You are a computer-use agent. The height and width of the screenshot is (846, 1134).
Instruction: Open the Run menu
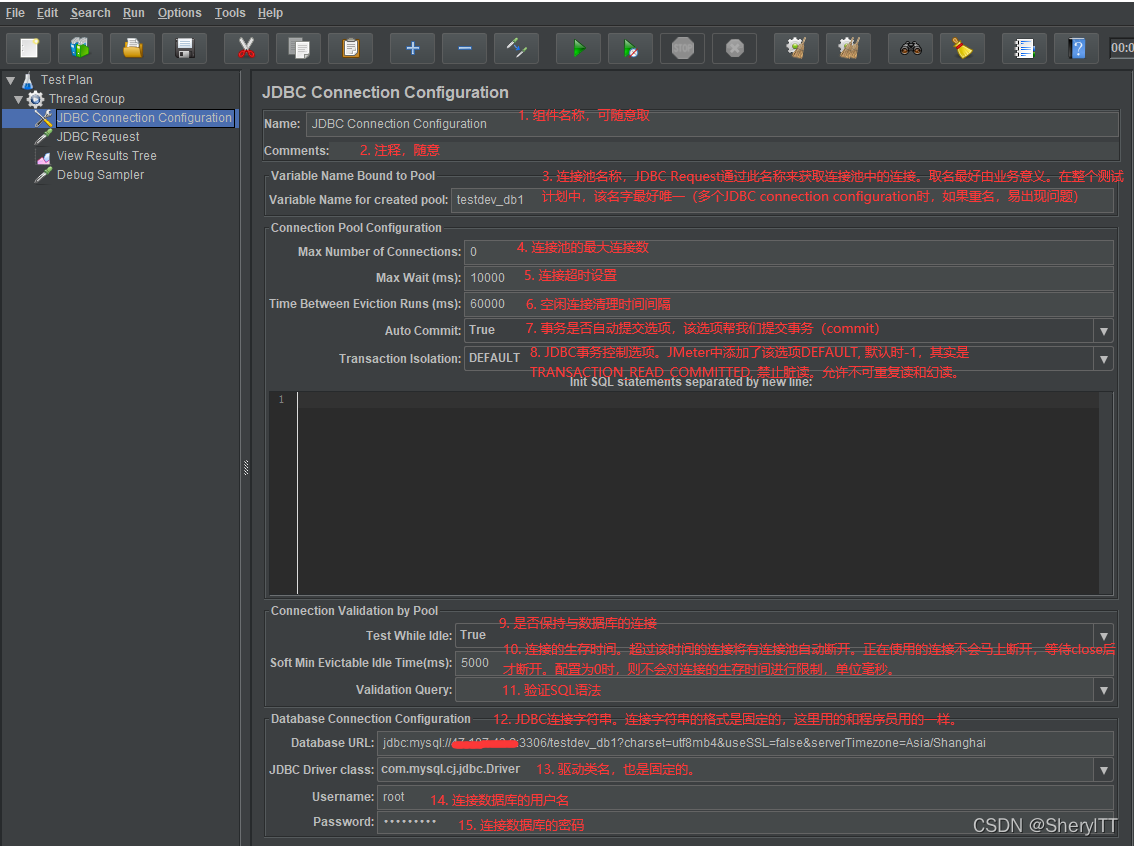133,12
